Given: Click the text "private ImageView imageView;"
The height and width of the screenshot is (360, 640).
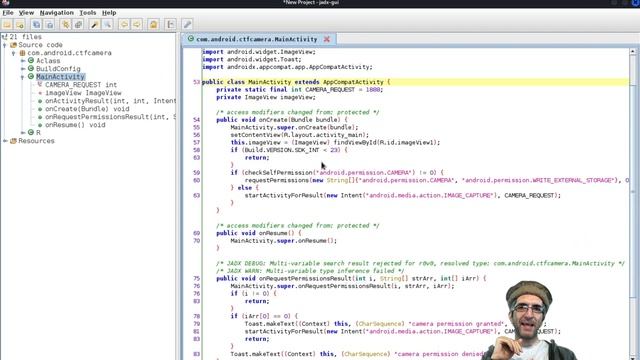Looking at the screenshot, I should point(266,97).
